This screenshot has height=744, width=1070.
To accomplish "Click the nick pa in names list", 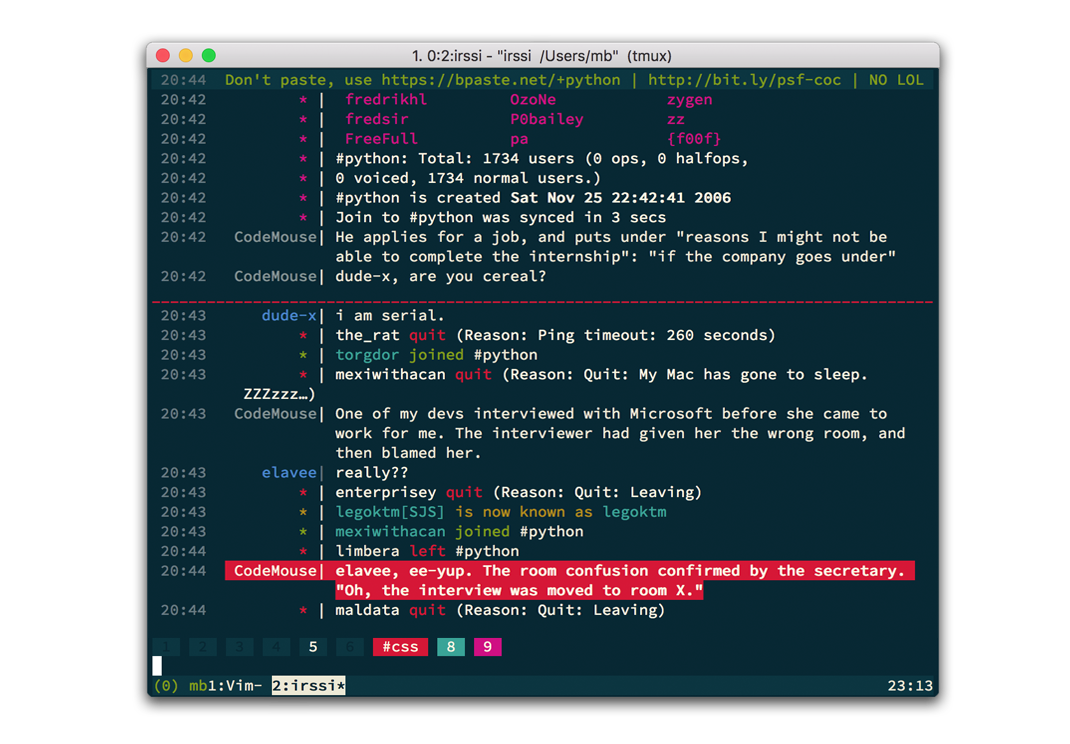I will click(519, 139).
